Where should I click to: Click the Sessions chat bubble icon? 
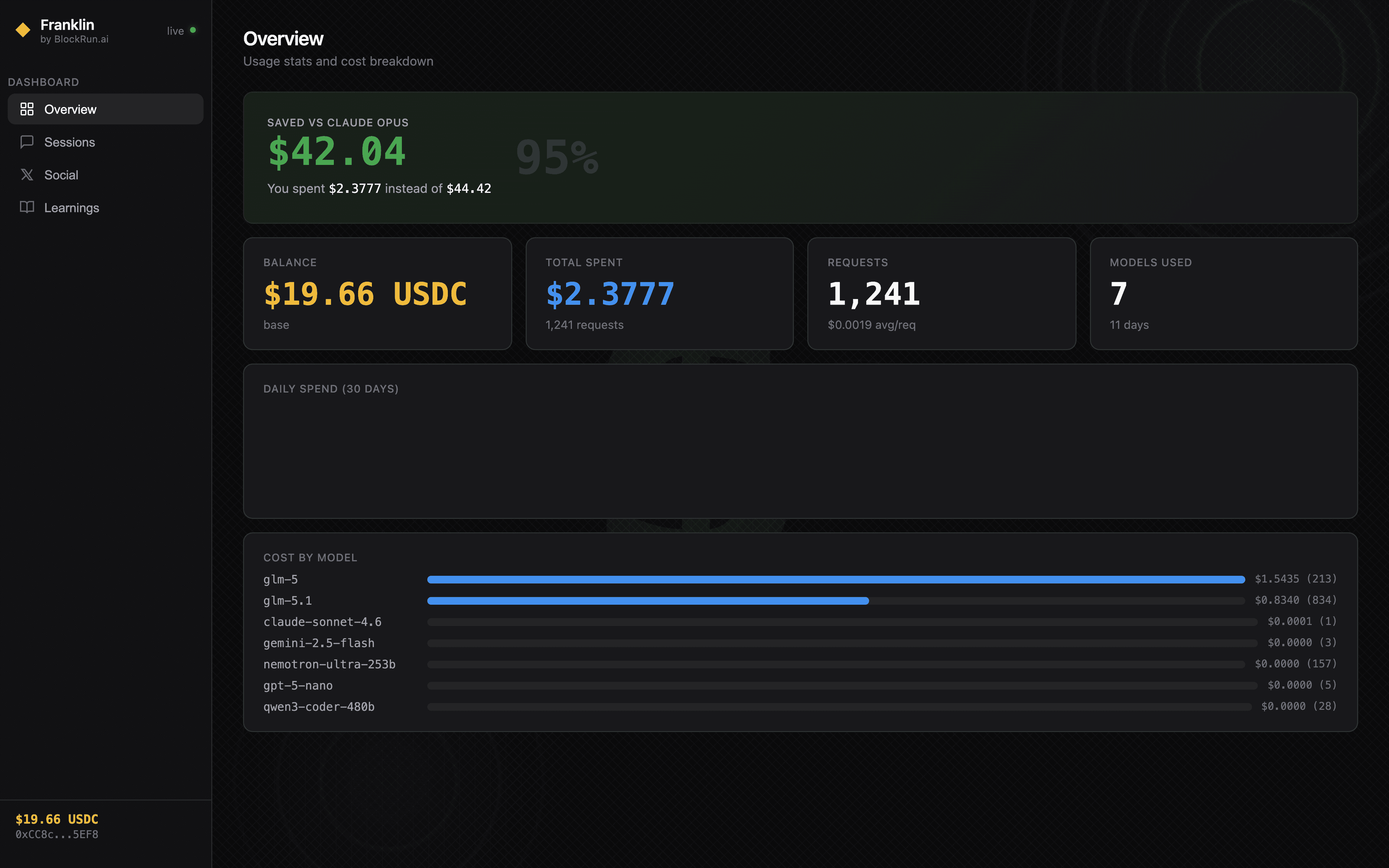(27, 142)
